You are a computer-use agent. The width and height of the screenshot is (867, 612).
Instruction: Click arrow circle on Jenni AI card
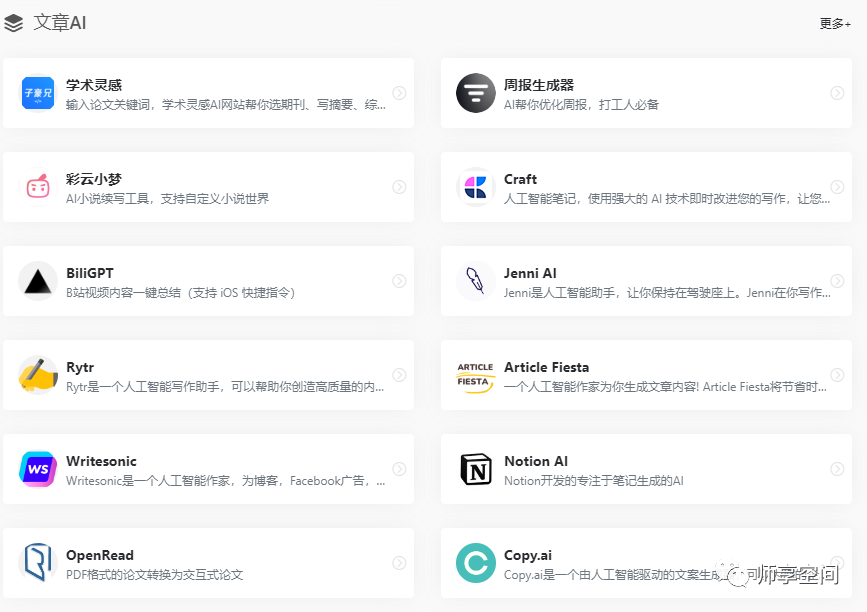tap(837, 281)
